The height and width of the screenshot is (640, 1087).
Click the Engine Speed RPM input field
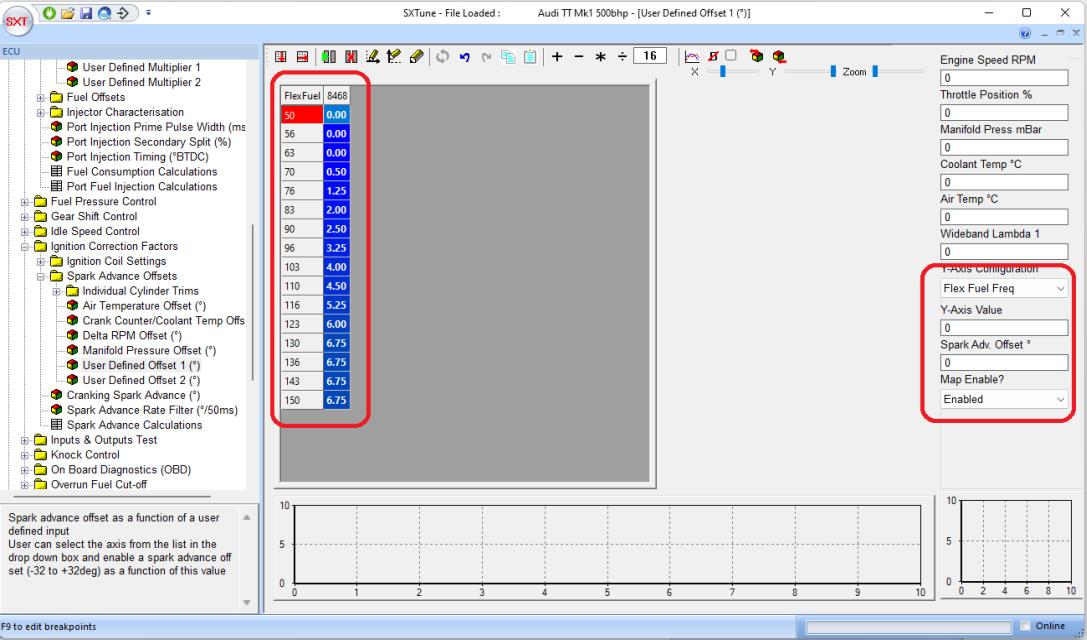1004,77
